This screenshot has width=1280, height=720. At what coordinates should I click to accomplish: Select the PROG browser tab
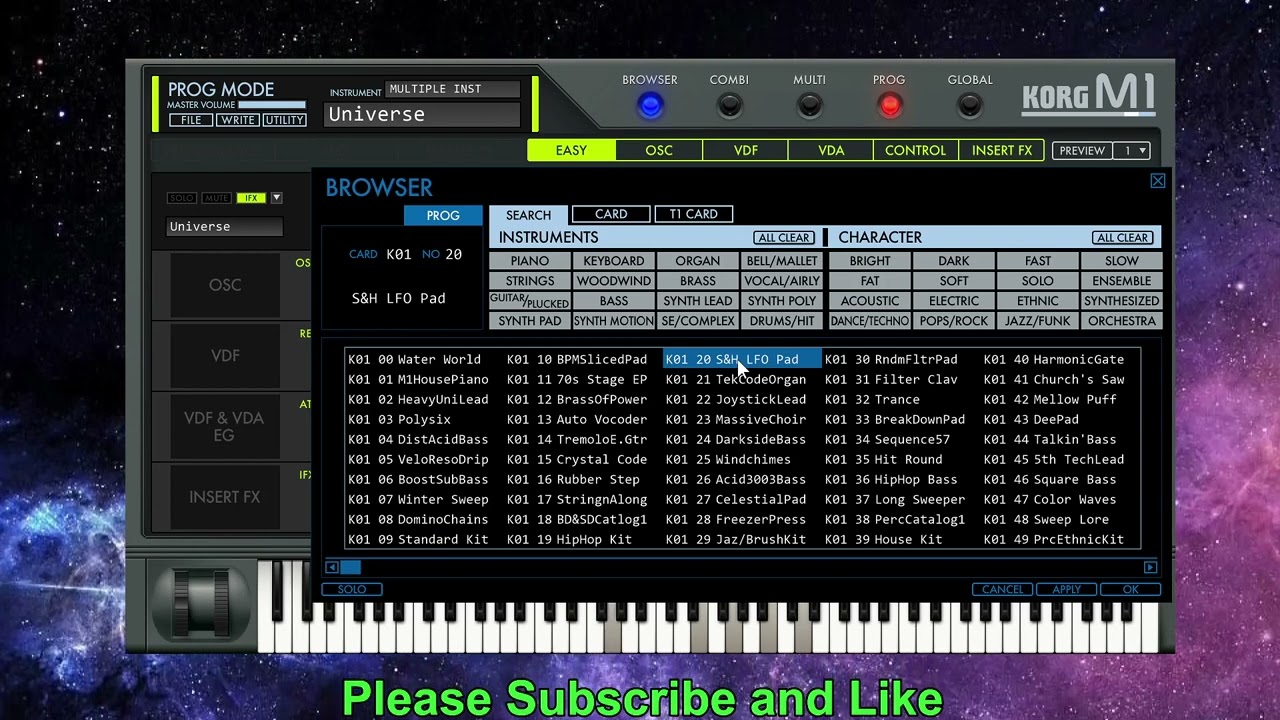(x=443, y=215)
